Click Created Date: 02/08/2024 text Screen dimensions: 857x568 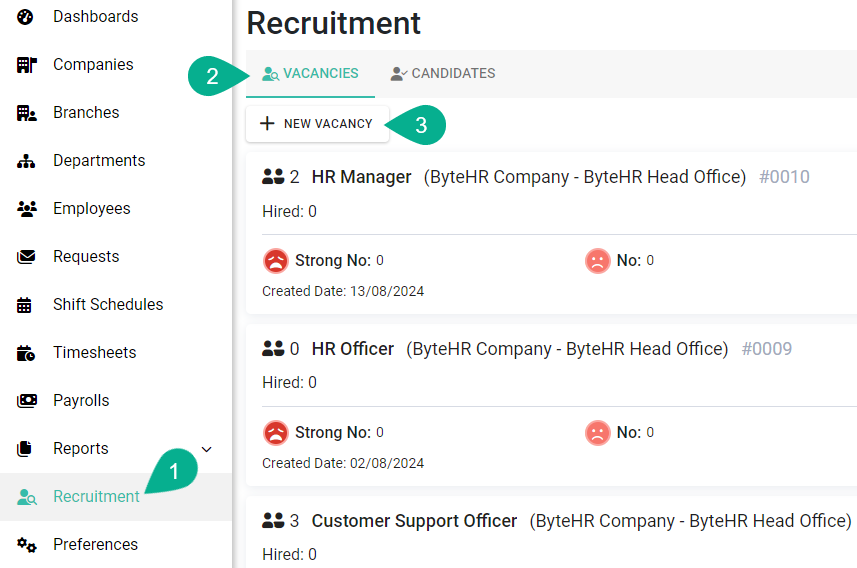343,464
